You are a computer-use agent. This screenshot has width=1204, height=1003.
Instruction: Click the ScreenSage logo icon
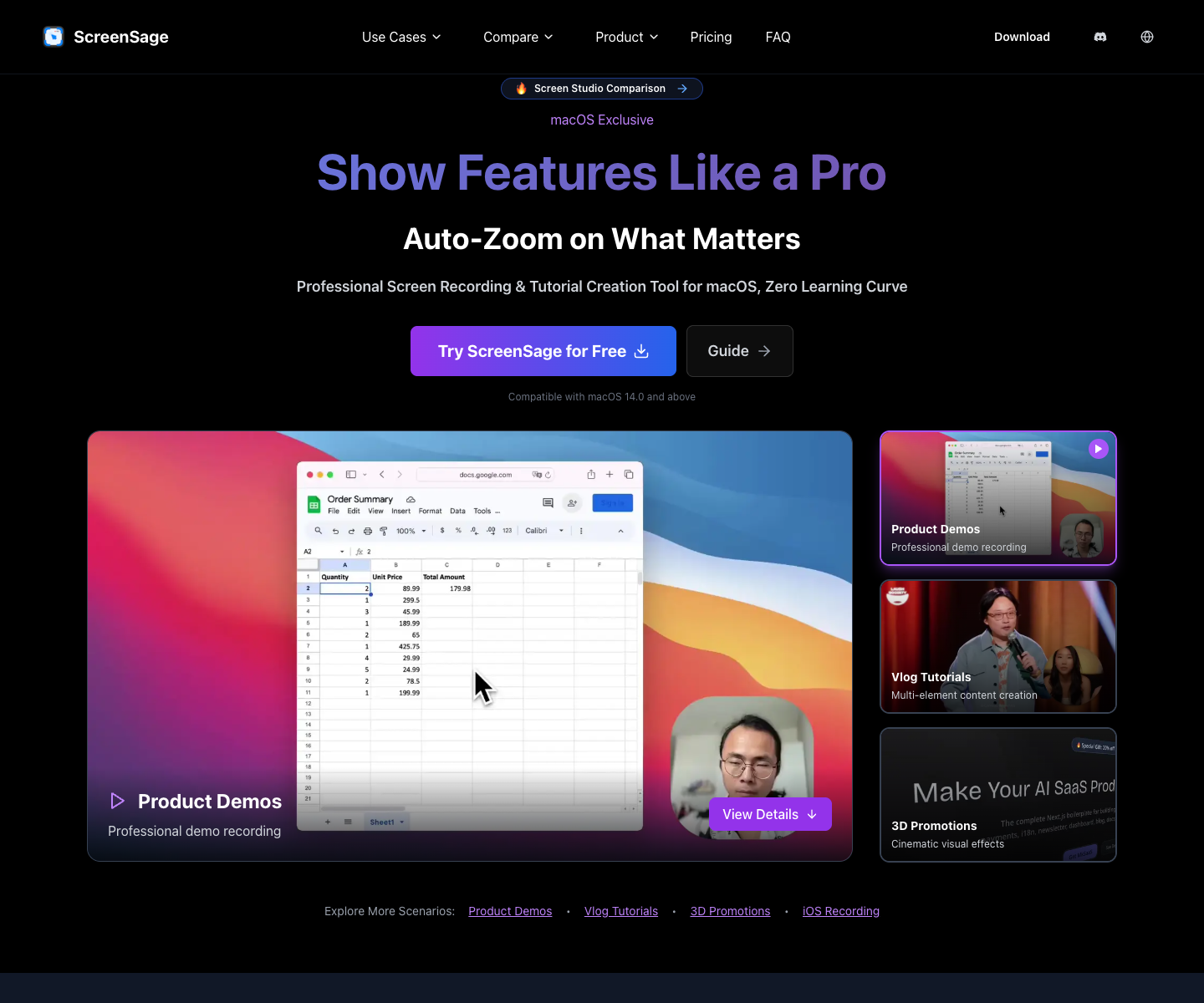[x=54, y=37]
